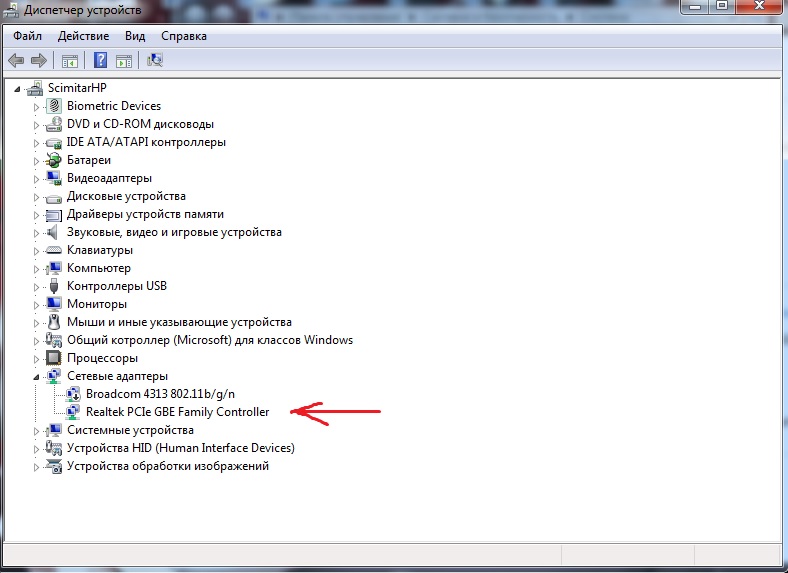
Task: Select the Мониторы label
Action: pos(97,304)
